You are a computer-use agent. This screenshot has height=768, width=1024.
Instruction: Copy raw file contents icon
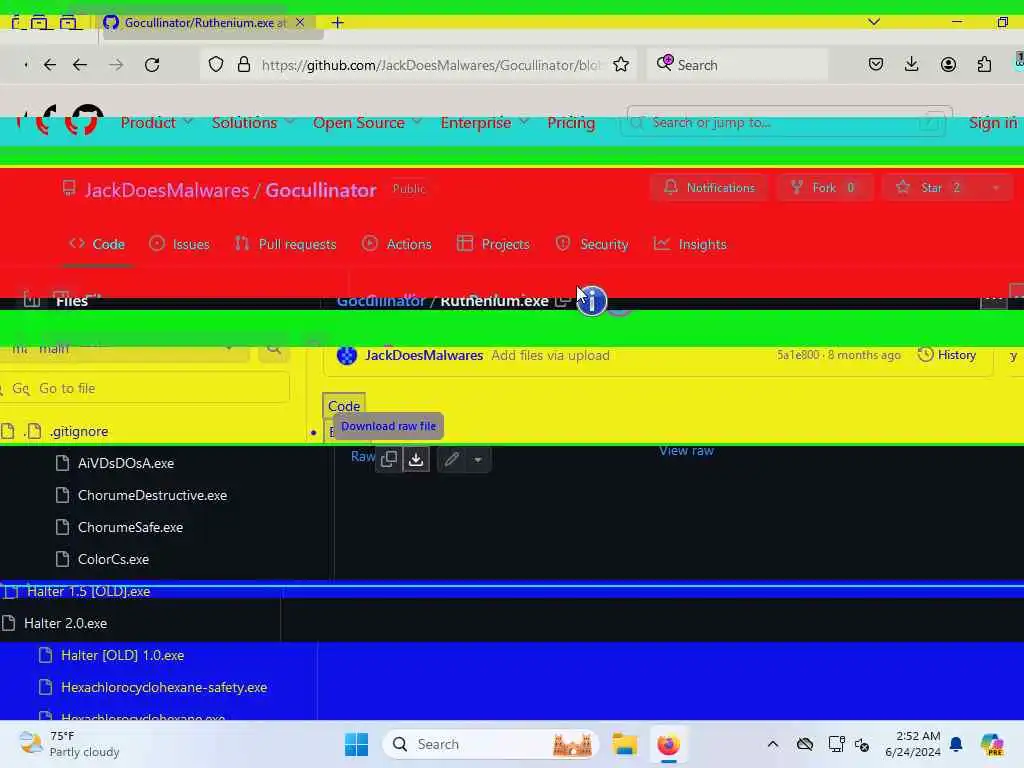tap(389, 459)
